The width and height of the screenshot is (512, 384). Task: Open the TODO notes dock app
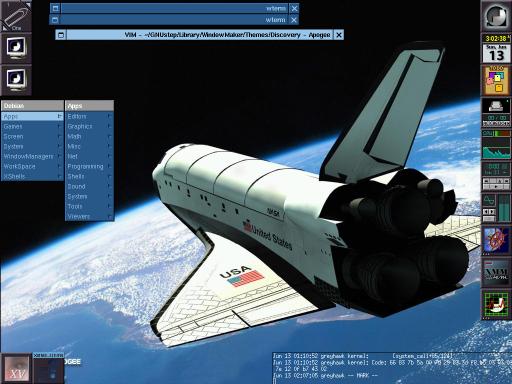tap(496, 80)
